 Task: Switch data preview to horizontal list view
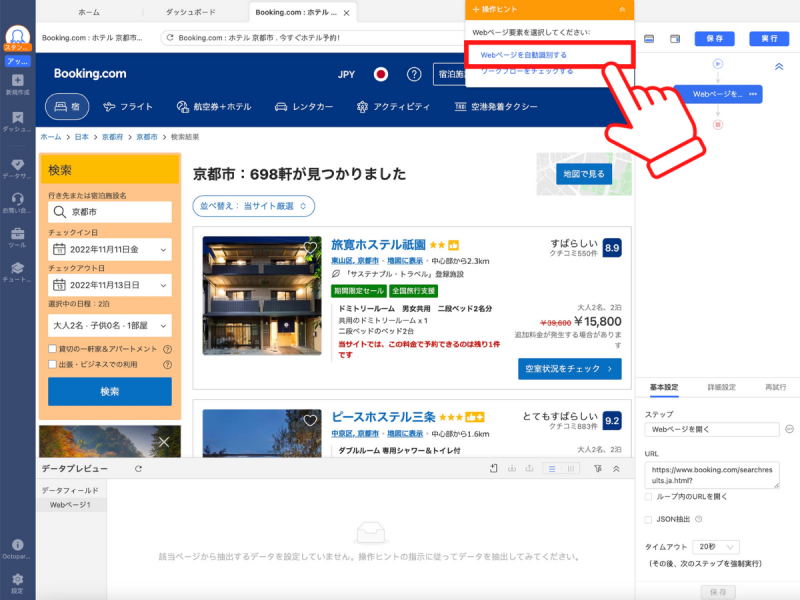pos(552,468)
